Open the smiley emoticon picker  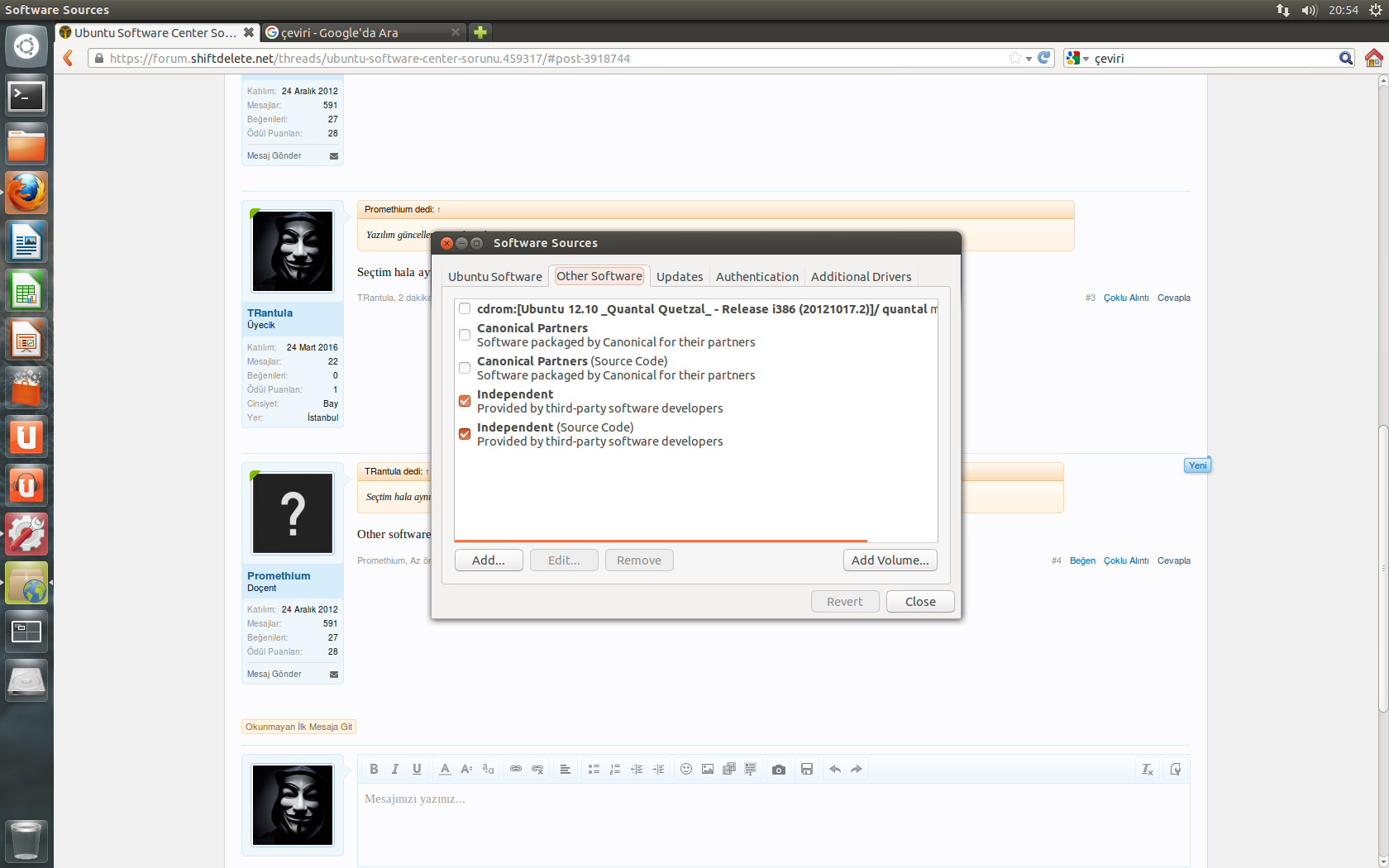686,769
